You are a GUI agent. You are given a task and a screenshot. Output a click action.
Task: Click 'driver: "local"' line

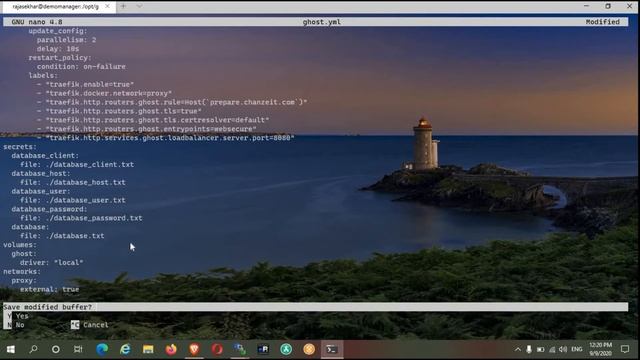coord(51,263)
